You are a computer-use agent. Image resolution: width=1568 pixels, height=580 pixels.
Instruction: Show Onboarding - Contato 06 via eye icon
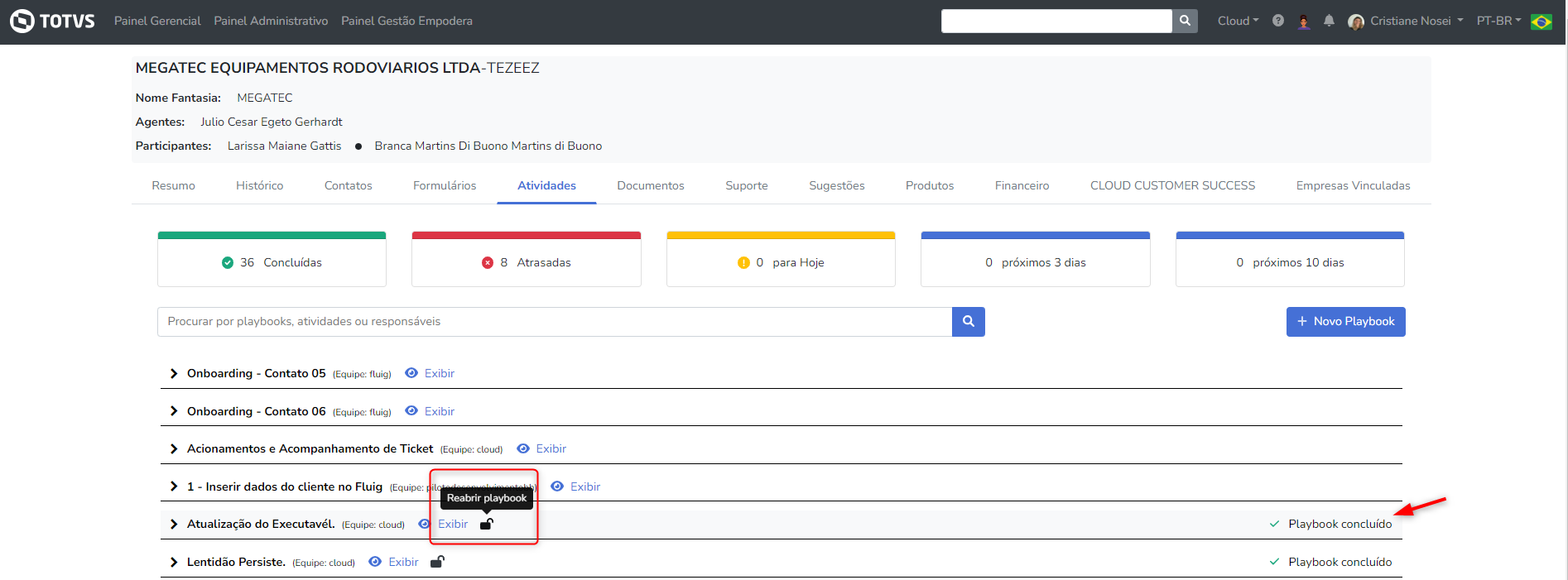click(x=411, y=411)
